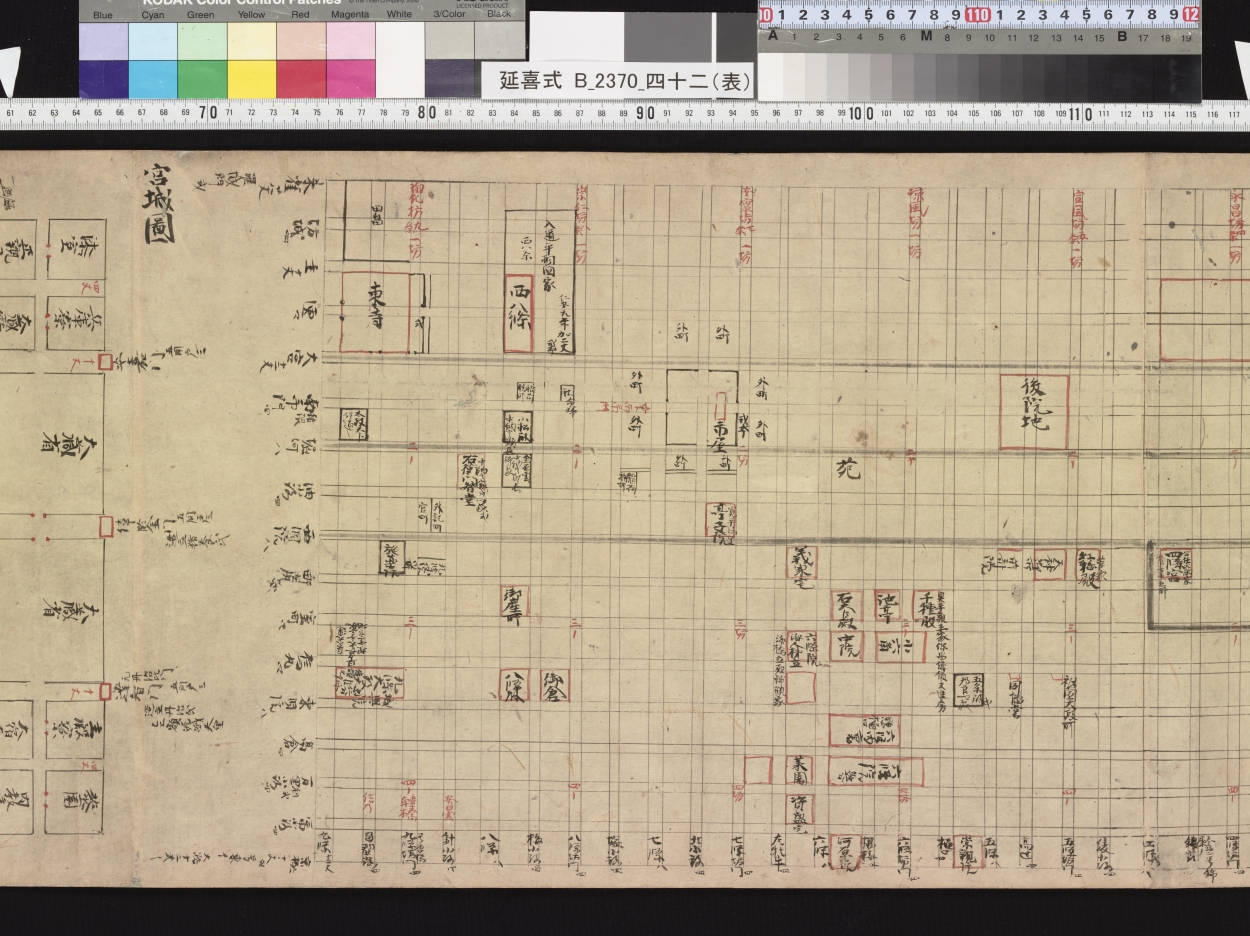Click the light cyan tint patch
The height and width of the screenshot is (936, 1250).
point(153,41)
